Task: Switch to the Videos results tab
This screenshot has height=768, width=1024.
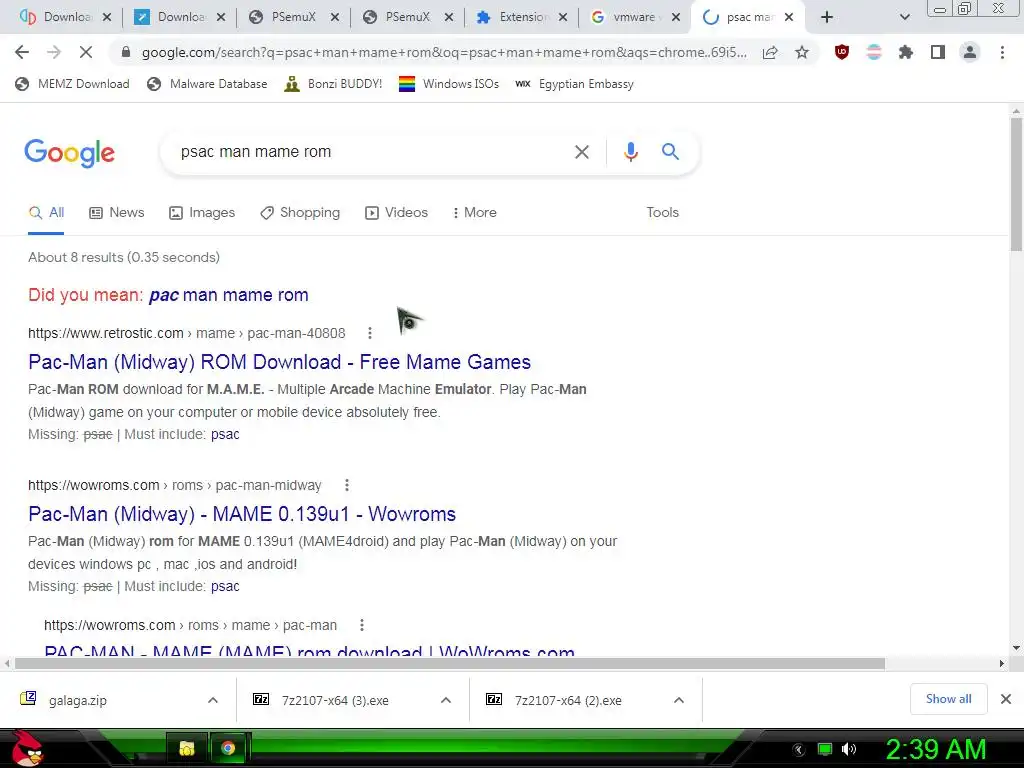Action: [x=396, y=213]
